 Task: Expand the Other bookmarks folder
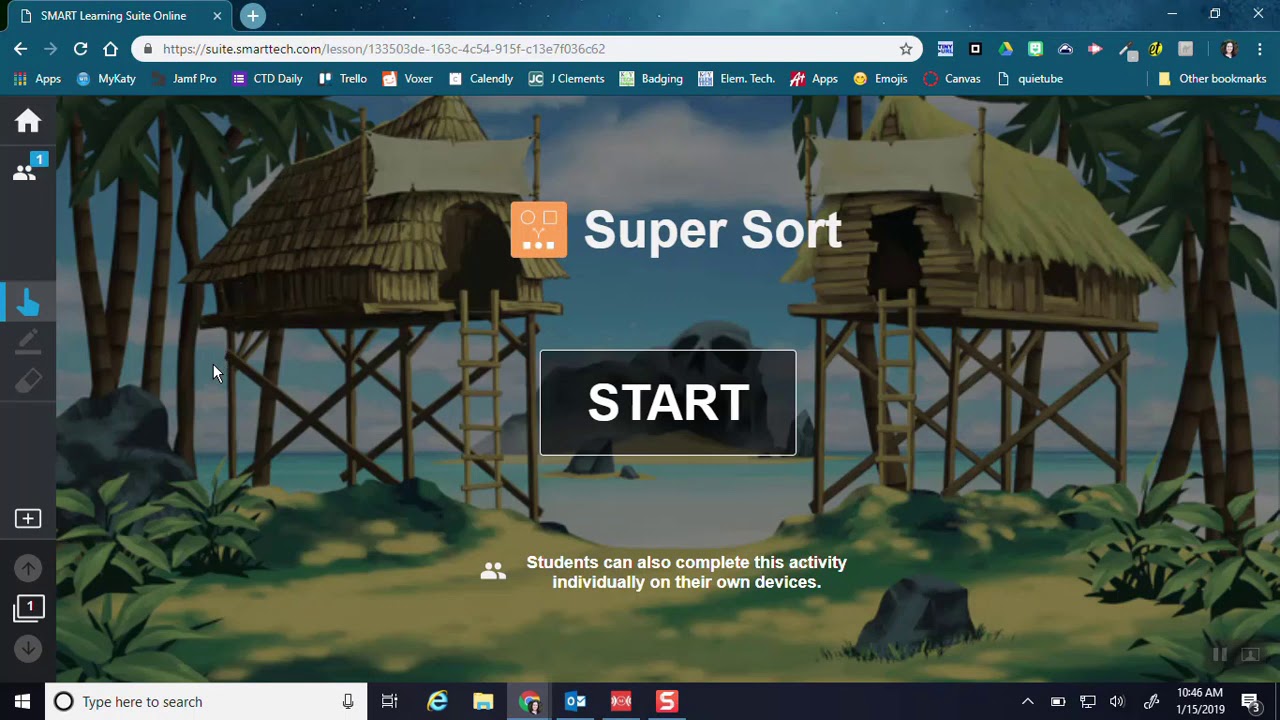(1212, 79)
